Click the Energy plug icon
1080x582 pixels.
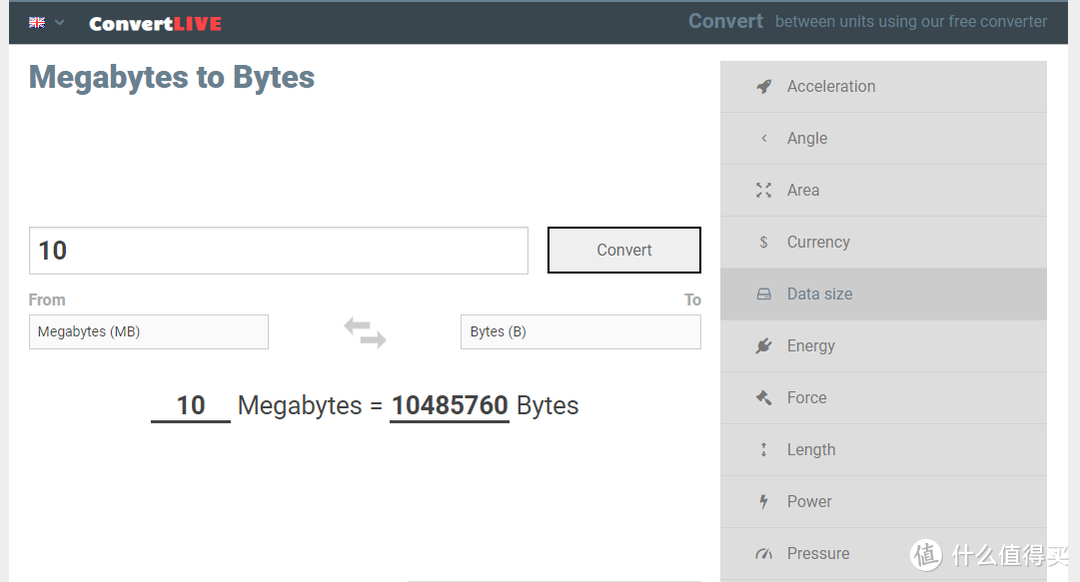point(764,346)
